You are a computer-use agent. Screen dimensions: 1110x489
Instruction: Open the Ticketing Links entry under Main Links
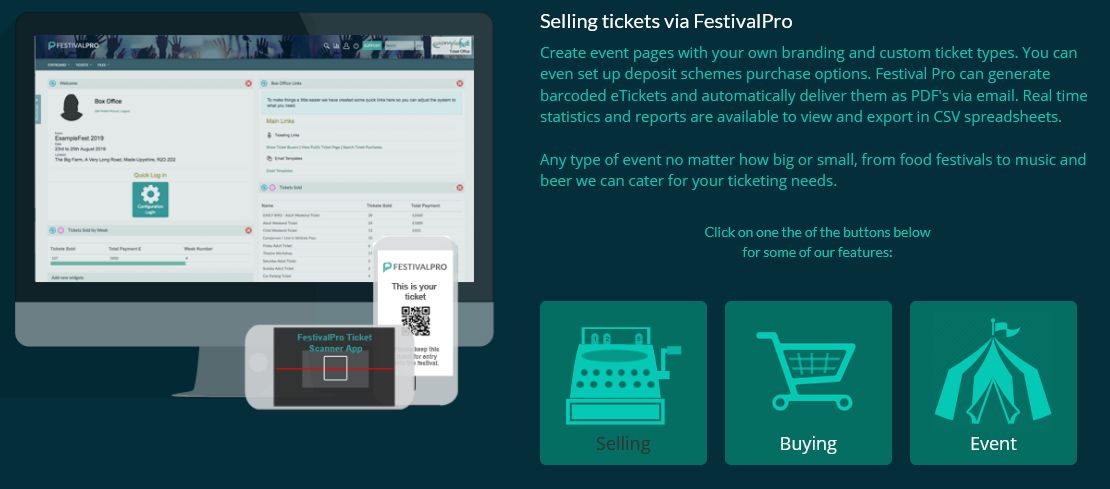[x=285, y=133]
